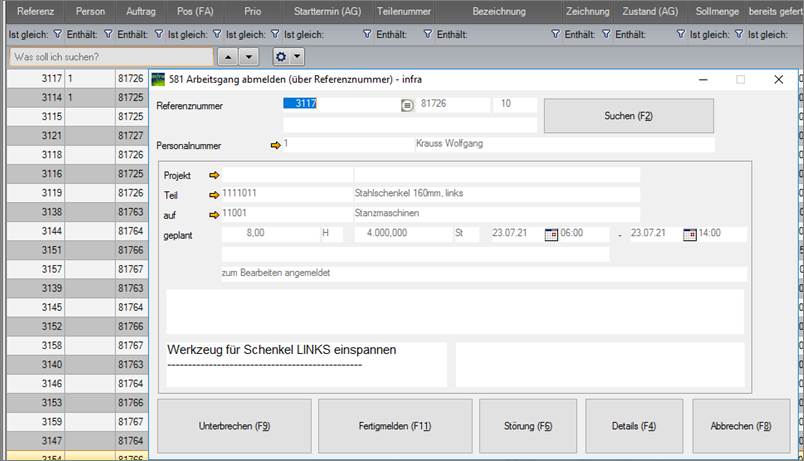Click search previous up arrow button
The image size is (804, 461).
(x=227, y=57)
